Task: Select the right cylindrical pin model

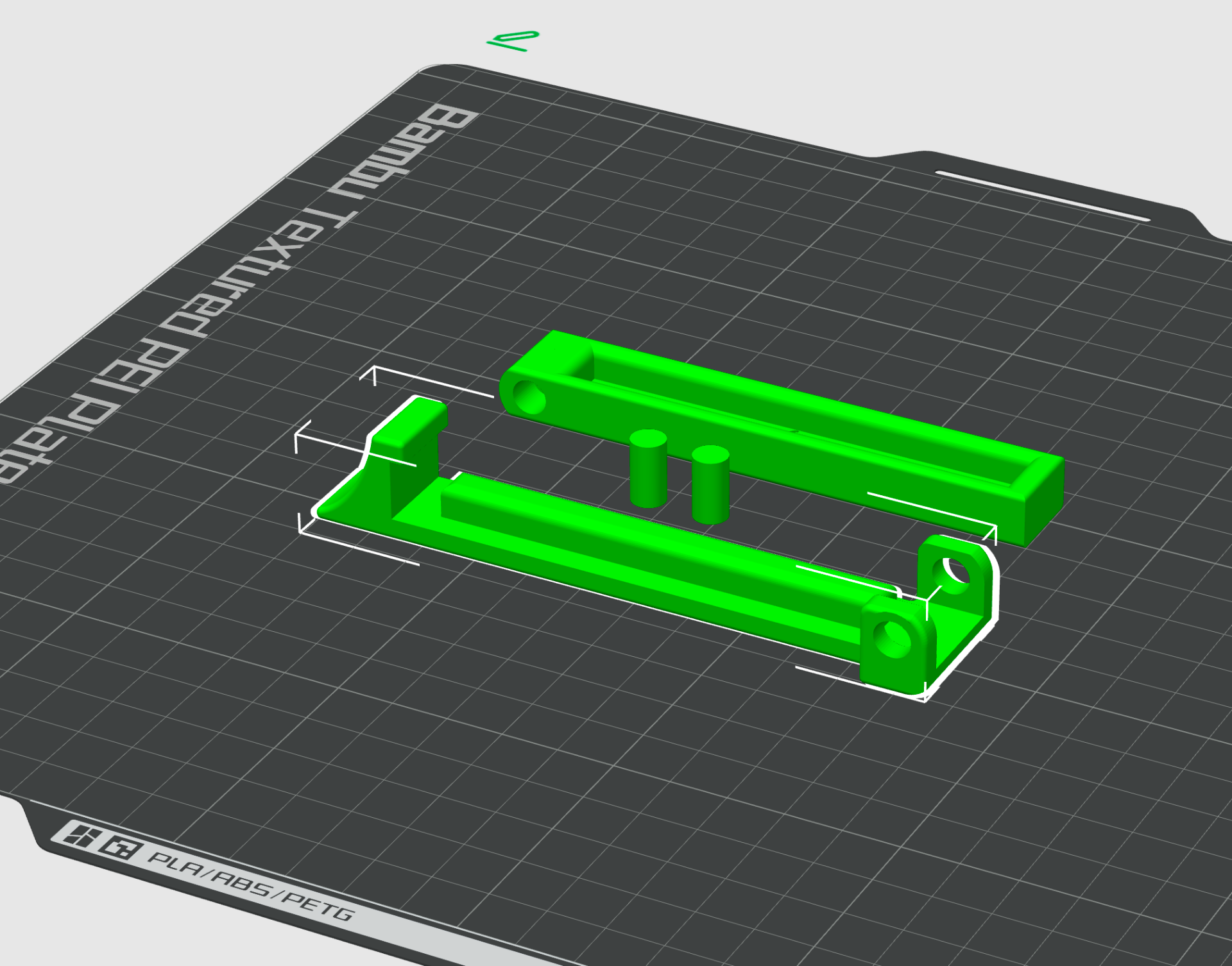Action: click(710, 485)
